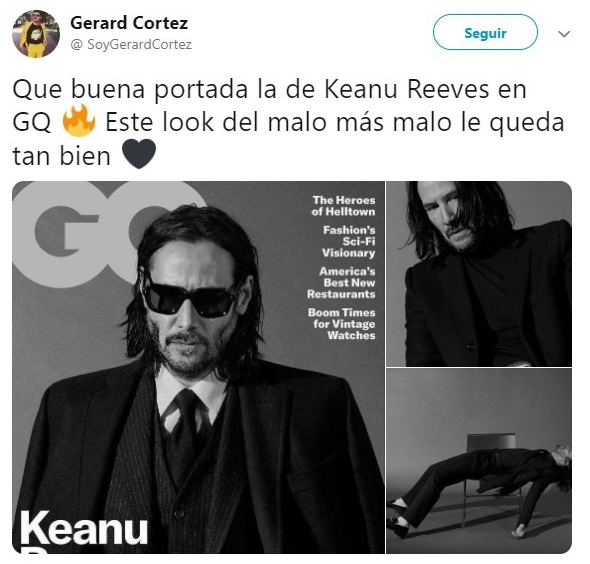Open Gerard Cortez profile avatar
The width and height of the screenshot is (590, 564).
[36, 34]
